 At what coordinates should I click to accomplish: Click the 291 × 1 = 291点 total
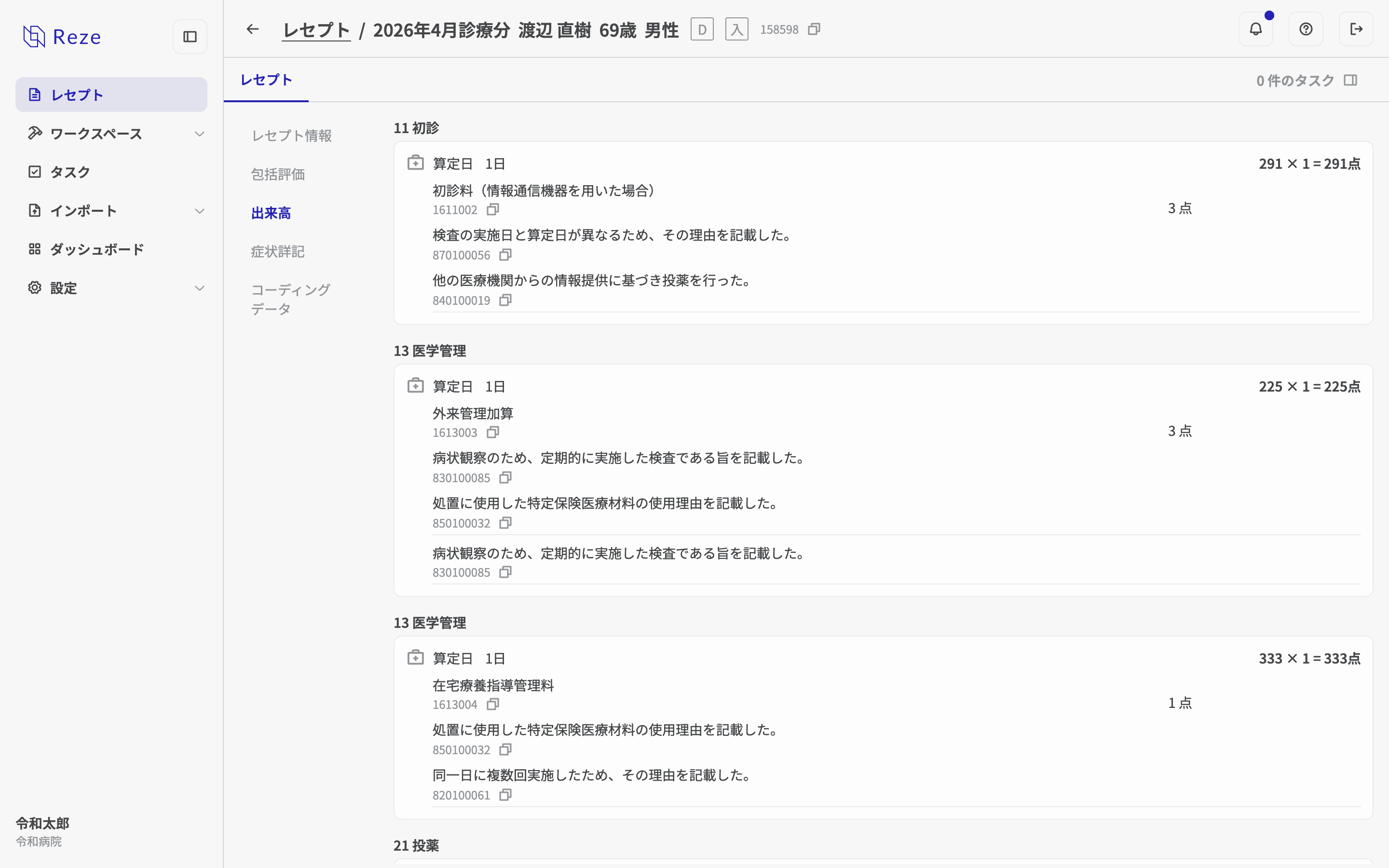pyautogui.click(x=1309, y=163)
